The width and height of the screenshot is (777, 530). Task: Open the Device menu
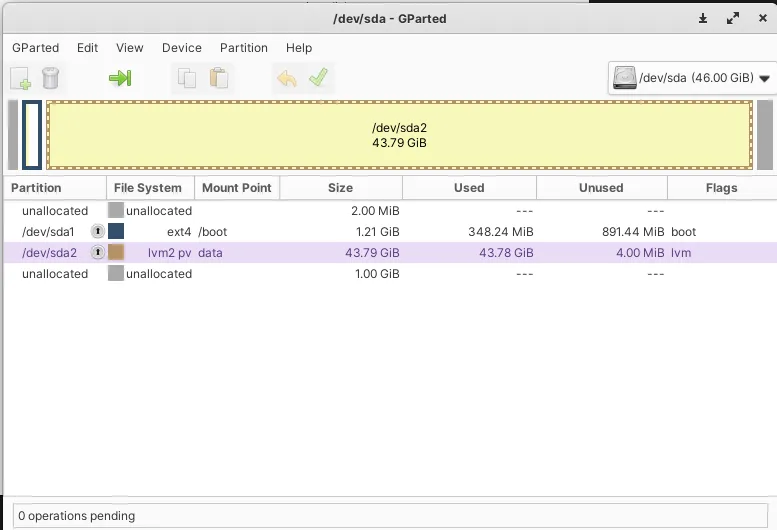[x=181, y=48]
